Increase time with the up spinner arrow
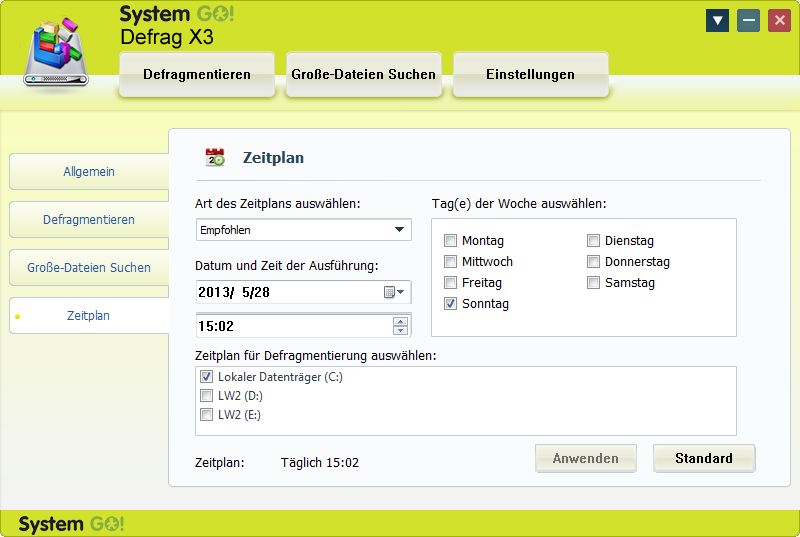800x537 pixels. pyautogui.click(x=401, y=321)
